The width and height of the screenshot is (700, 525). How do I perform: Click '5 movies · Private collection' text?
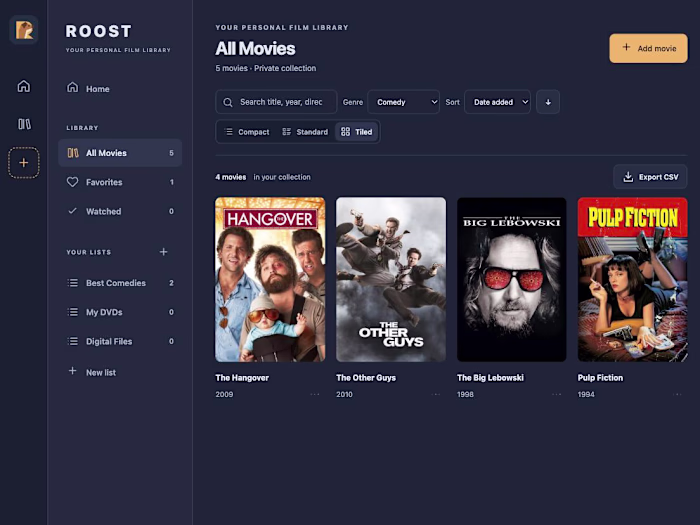[266, 68]
